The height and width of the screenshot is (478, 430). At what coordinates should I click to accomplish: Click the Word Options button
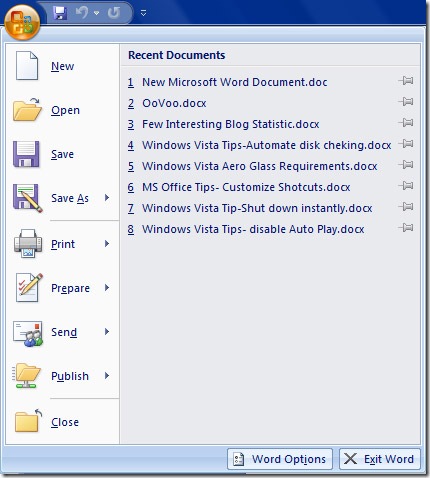click(x=280, y=459)
